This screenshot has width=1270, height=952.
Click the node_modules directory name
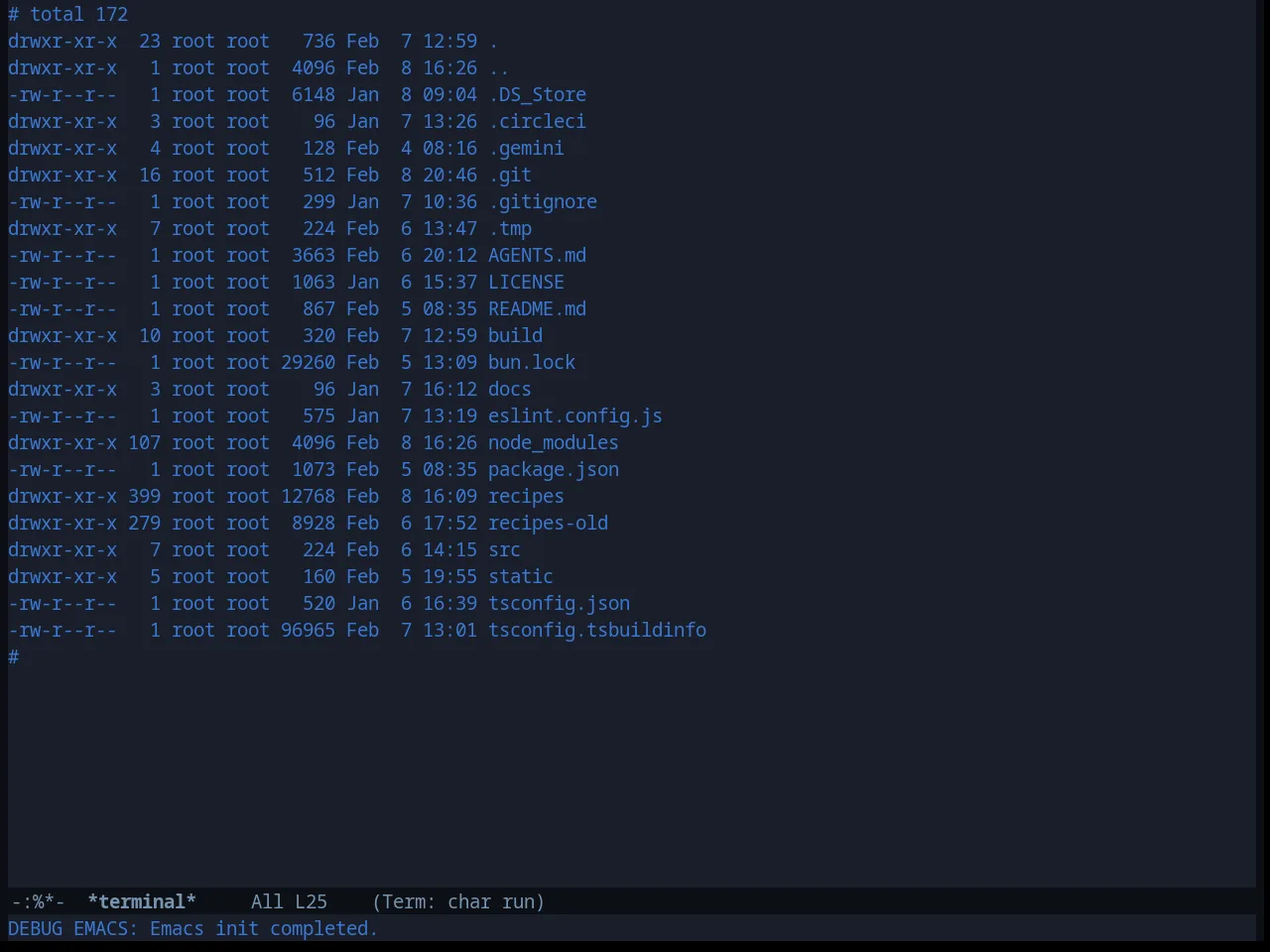coord(554,442)
